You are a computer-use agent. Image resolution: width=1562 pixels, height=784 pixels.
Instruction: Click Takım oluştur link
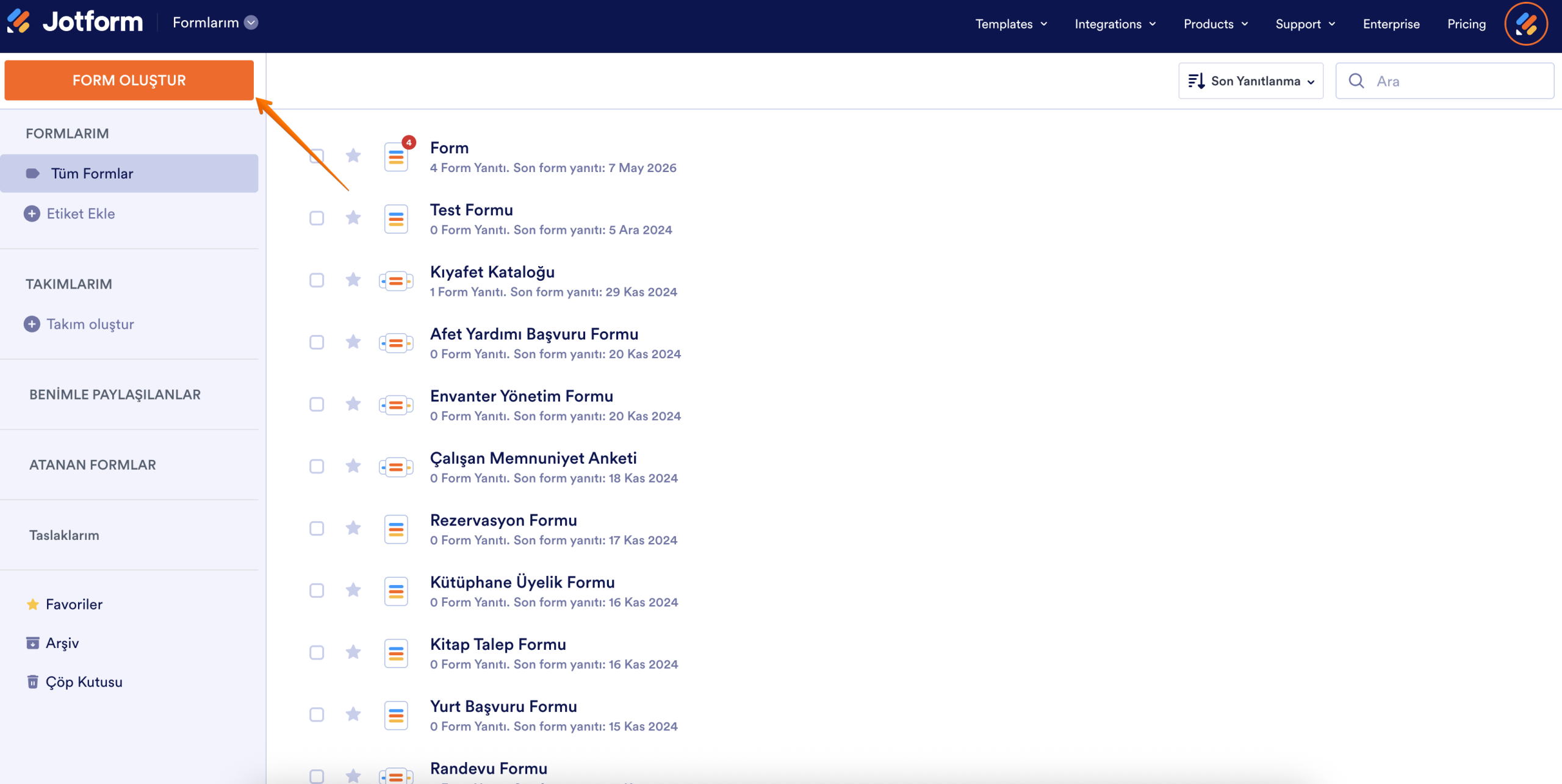pos(90,324)
